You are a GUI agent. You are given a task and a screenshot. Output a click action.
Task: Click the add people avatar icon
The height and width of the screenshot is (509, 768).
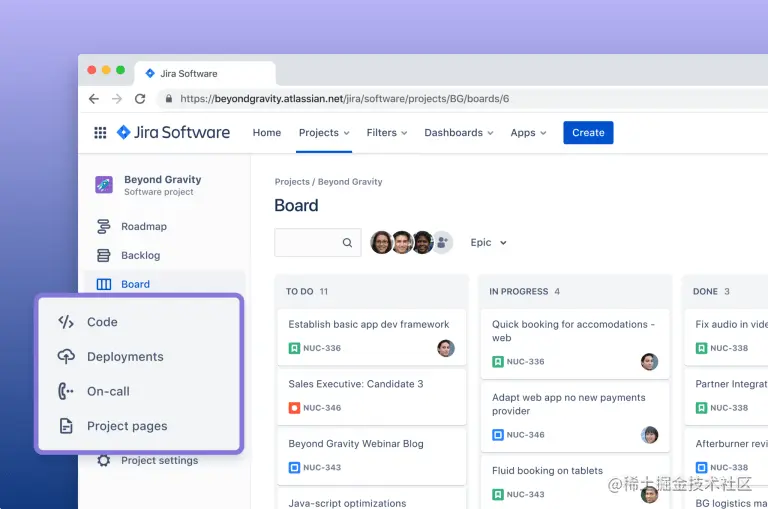442,242
